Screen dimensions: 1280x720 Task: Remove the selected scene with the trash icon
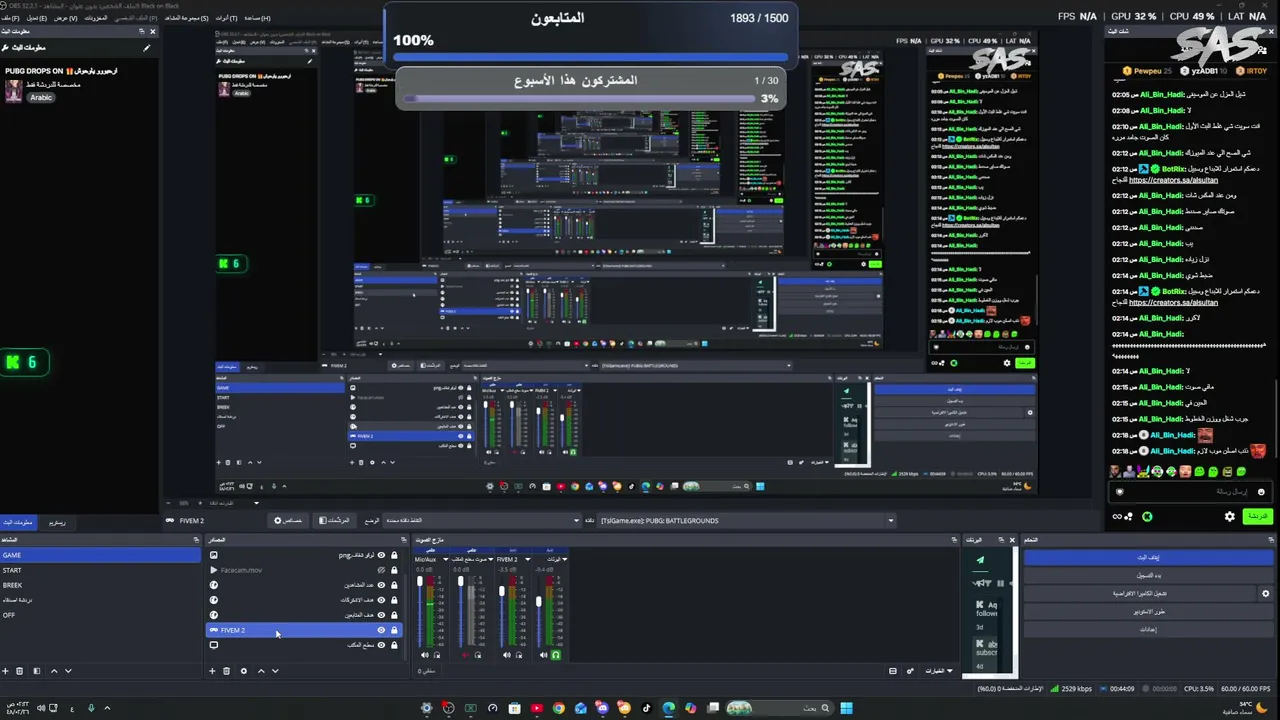pyautogui.click(x=20, y=671)
